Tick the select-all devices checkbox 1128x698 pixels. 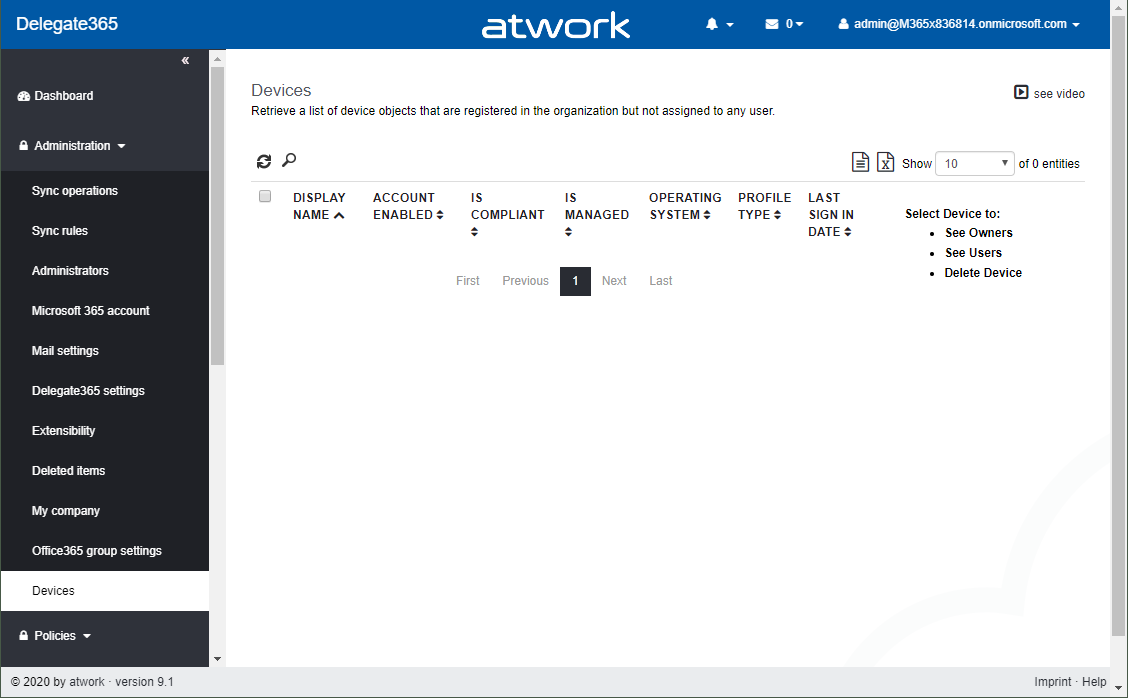click(x=265, y=196)
